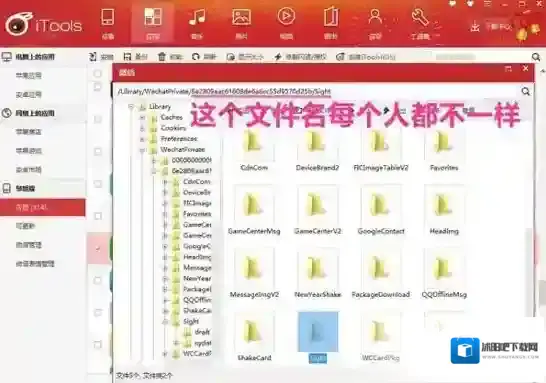The width and height of the screenshot is (546, 383).
Task: Open the Info contacts section icon
Action: [375, 23]
